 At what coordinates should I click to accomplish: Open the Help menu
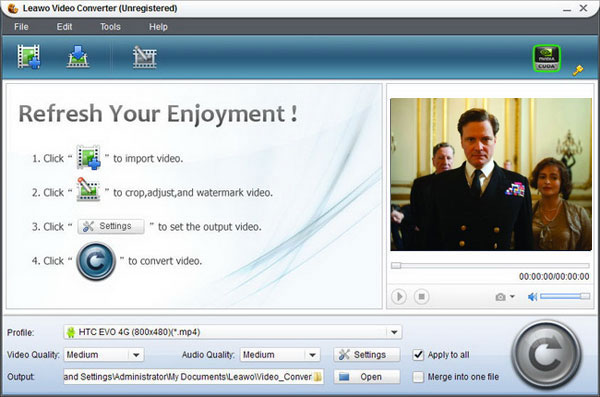[x=158, y=27]
